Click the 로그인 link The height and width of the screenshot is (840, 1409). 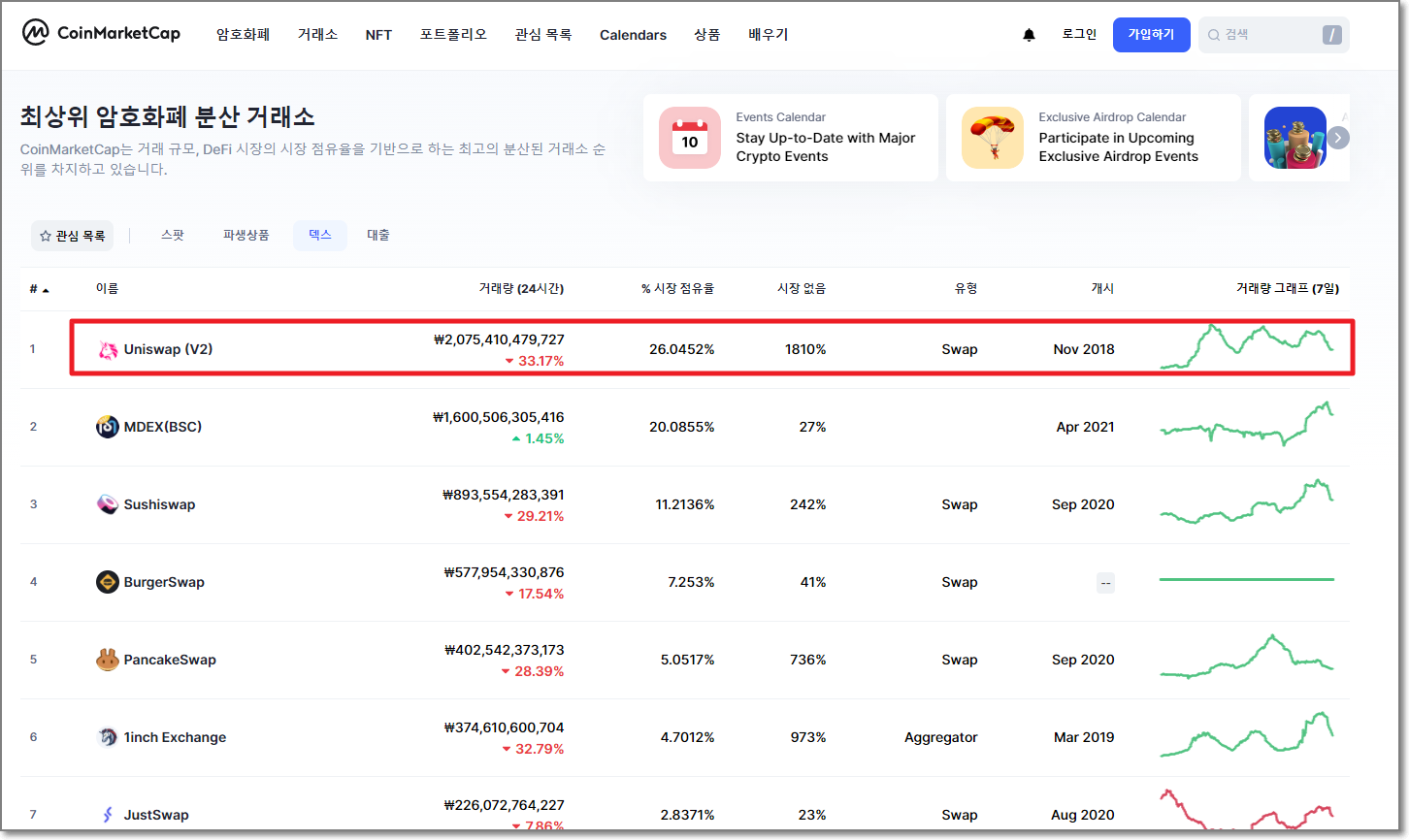click(1079, 34)
